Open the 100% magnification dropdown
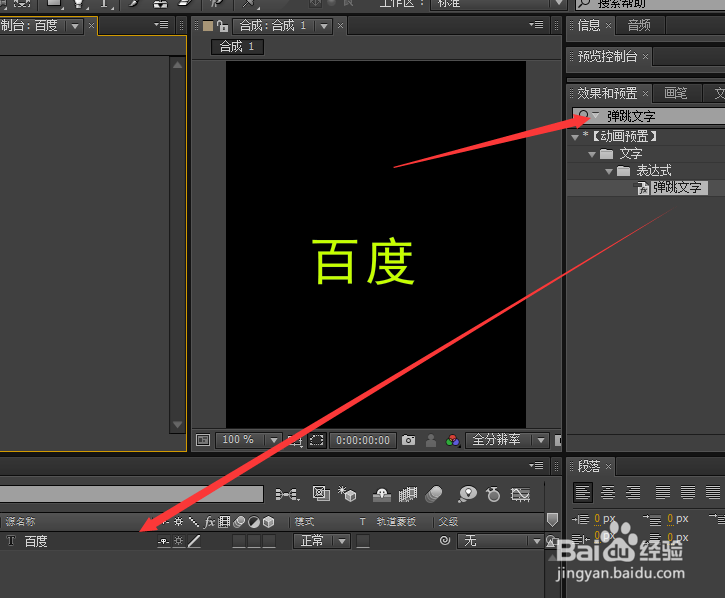Viewport: 725px width, 598px height. [248, 440]
